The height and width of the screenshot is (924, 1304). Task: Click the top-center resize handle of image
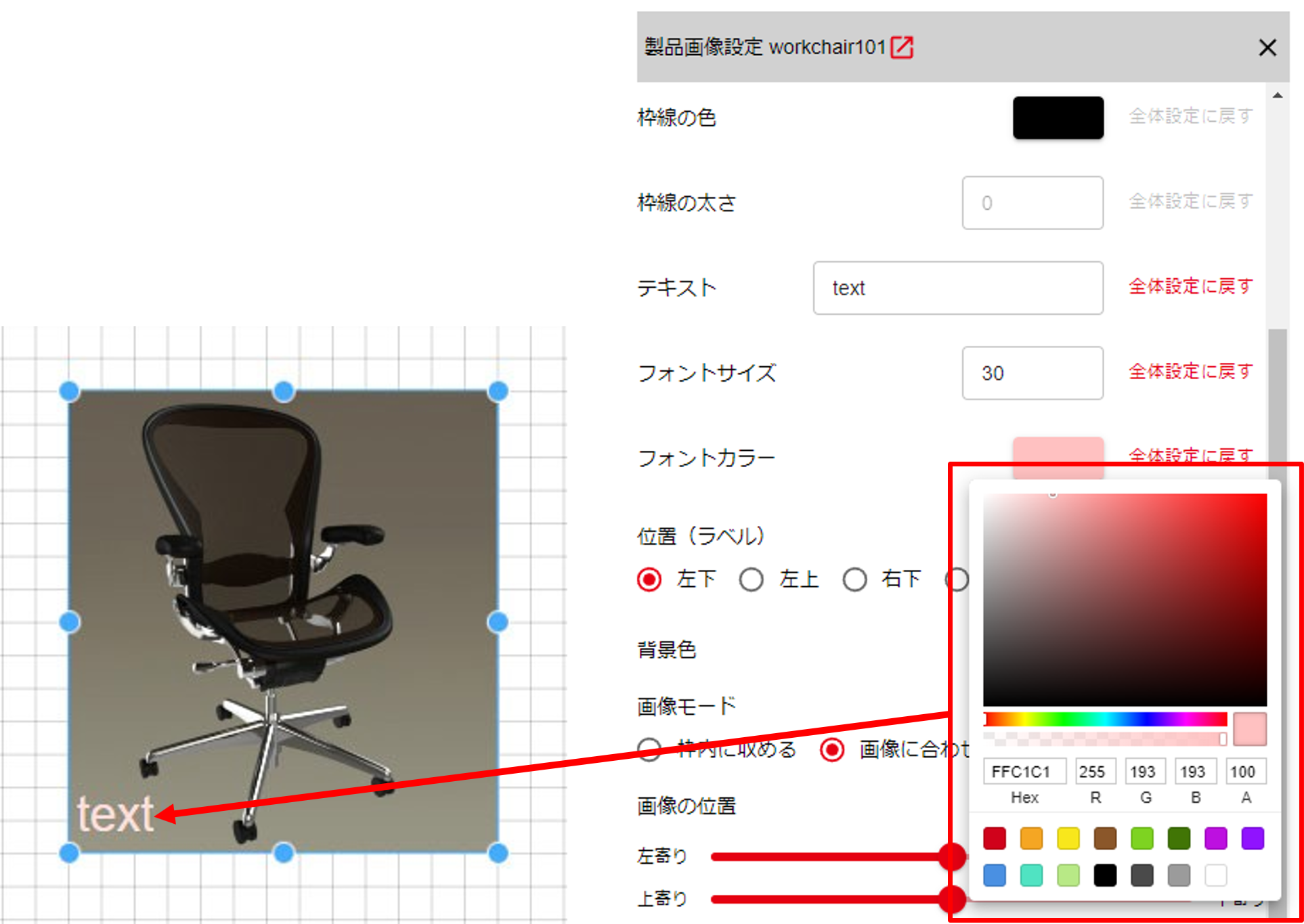coord(284,391)
